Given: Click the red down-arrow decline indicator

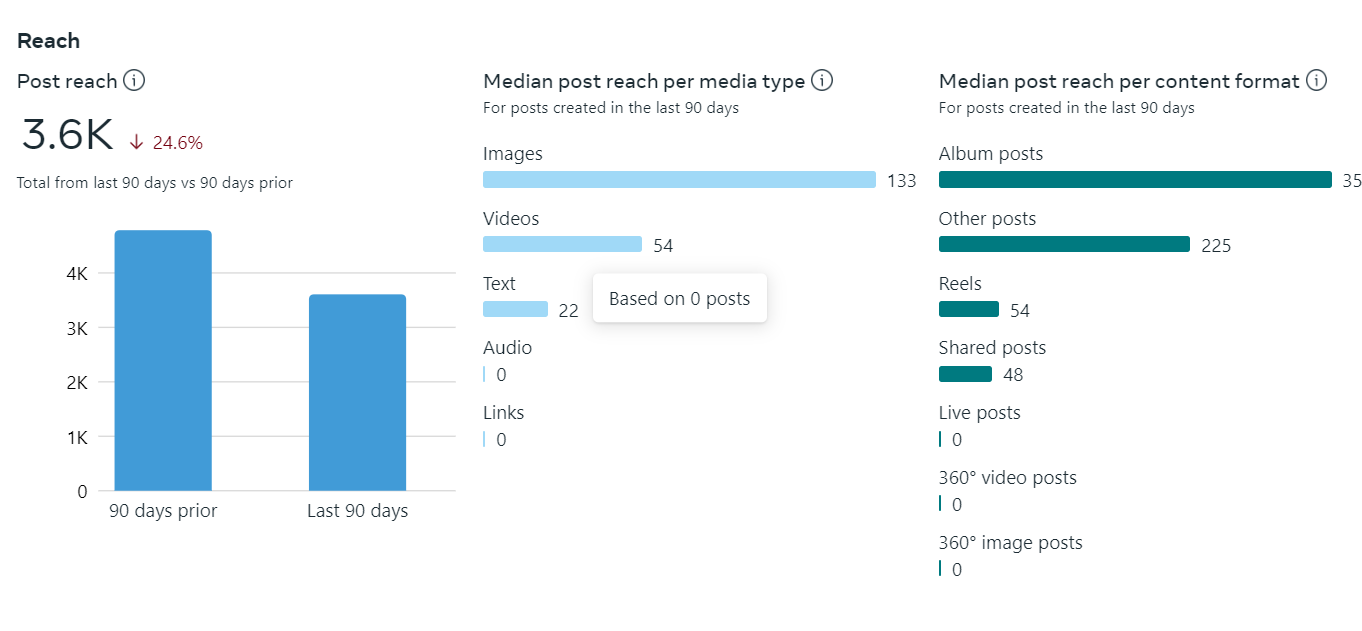Looking at the screenshot, I should [137, 143].
